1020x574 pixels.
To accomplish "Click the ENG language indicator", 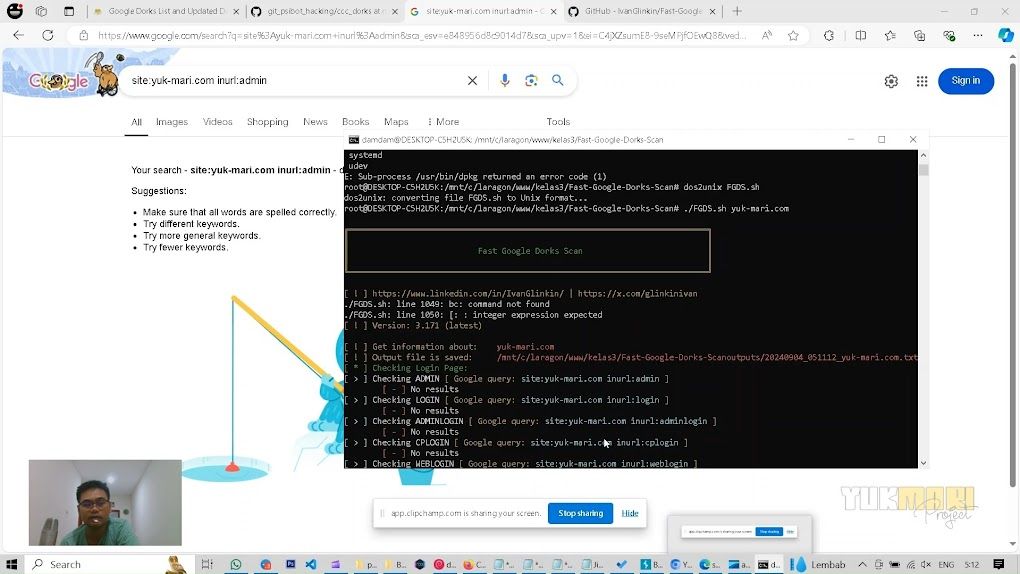I will coord(946,564).
